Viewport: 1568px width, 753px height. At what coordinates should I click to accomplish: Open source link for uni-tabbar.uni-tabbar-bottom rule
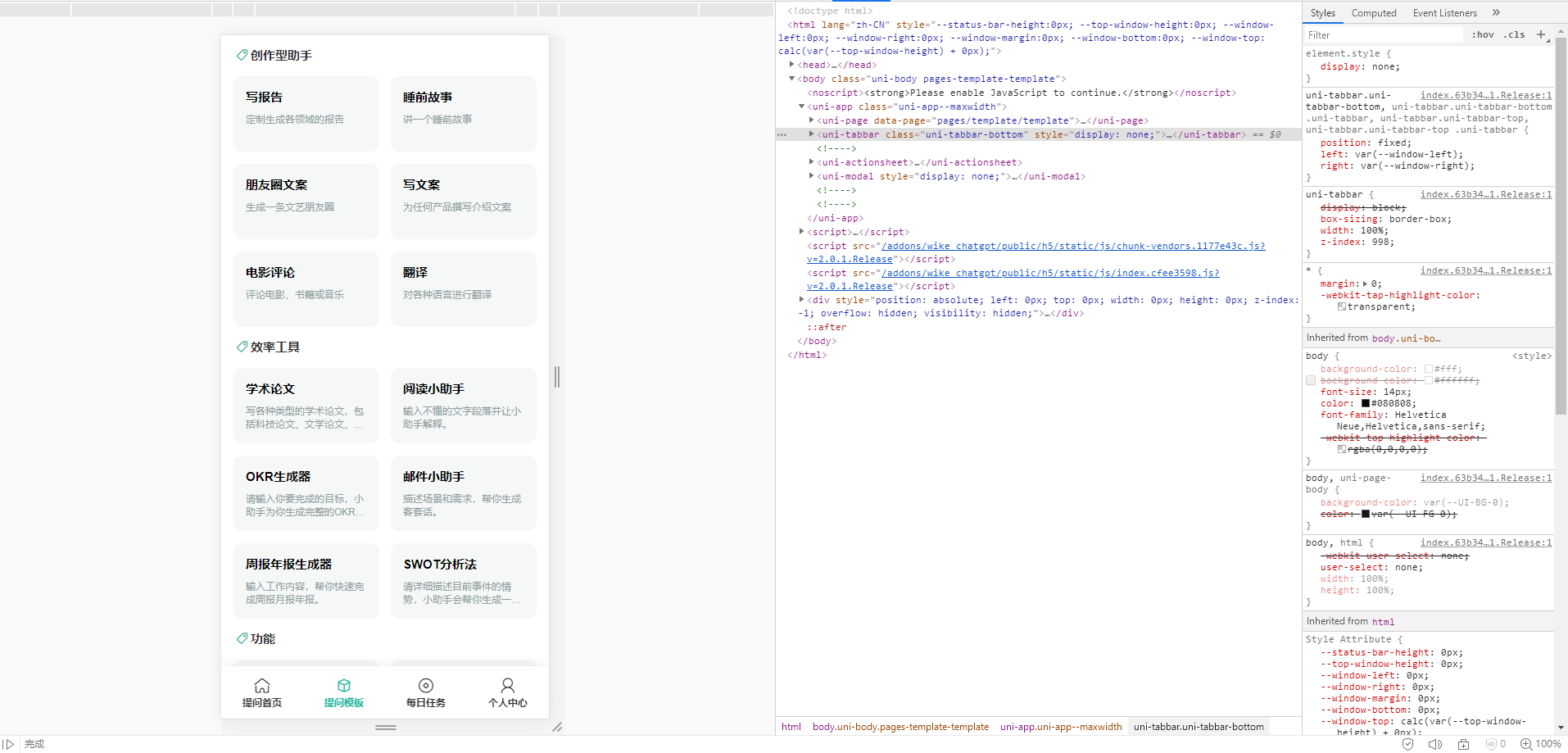pos(1486,95)
